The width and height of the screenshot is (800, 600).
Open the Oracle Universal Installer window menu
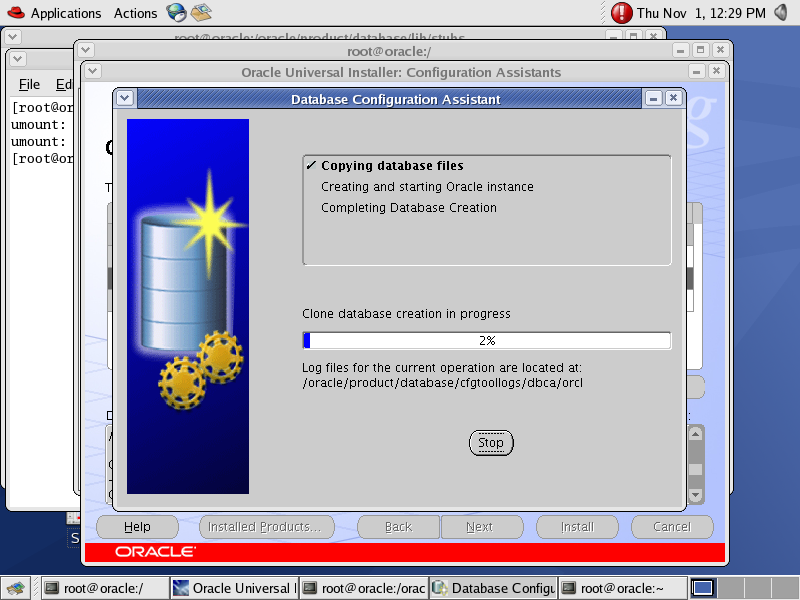click(x=93, y=72)
